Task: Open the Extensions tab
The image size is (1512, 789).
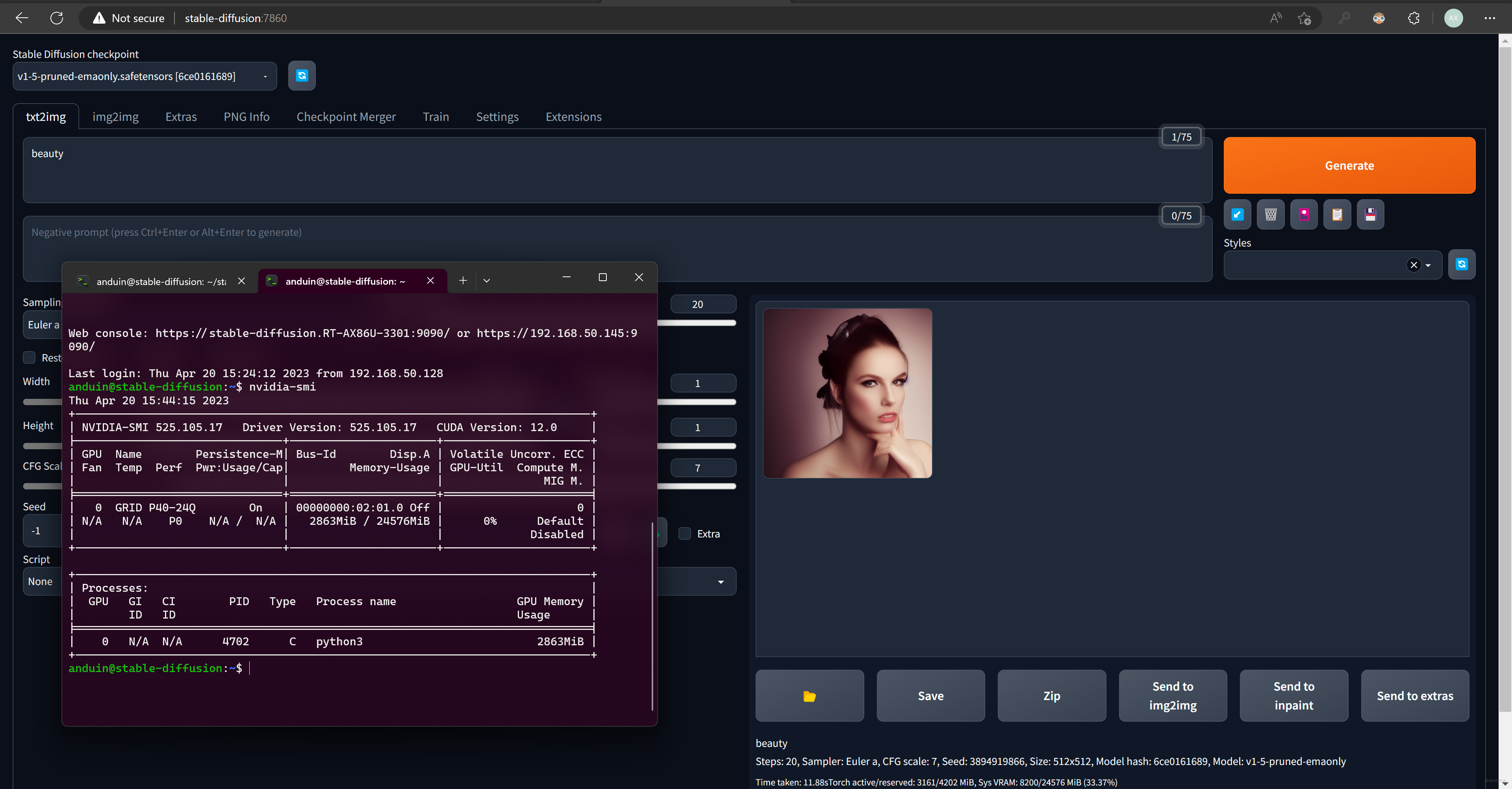Action: point(573,117)
